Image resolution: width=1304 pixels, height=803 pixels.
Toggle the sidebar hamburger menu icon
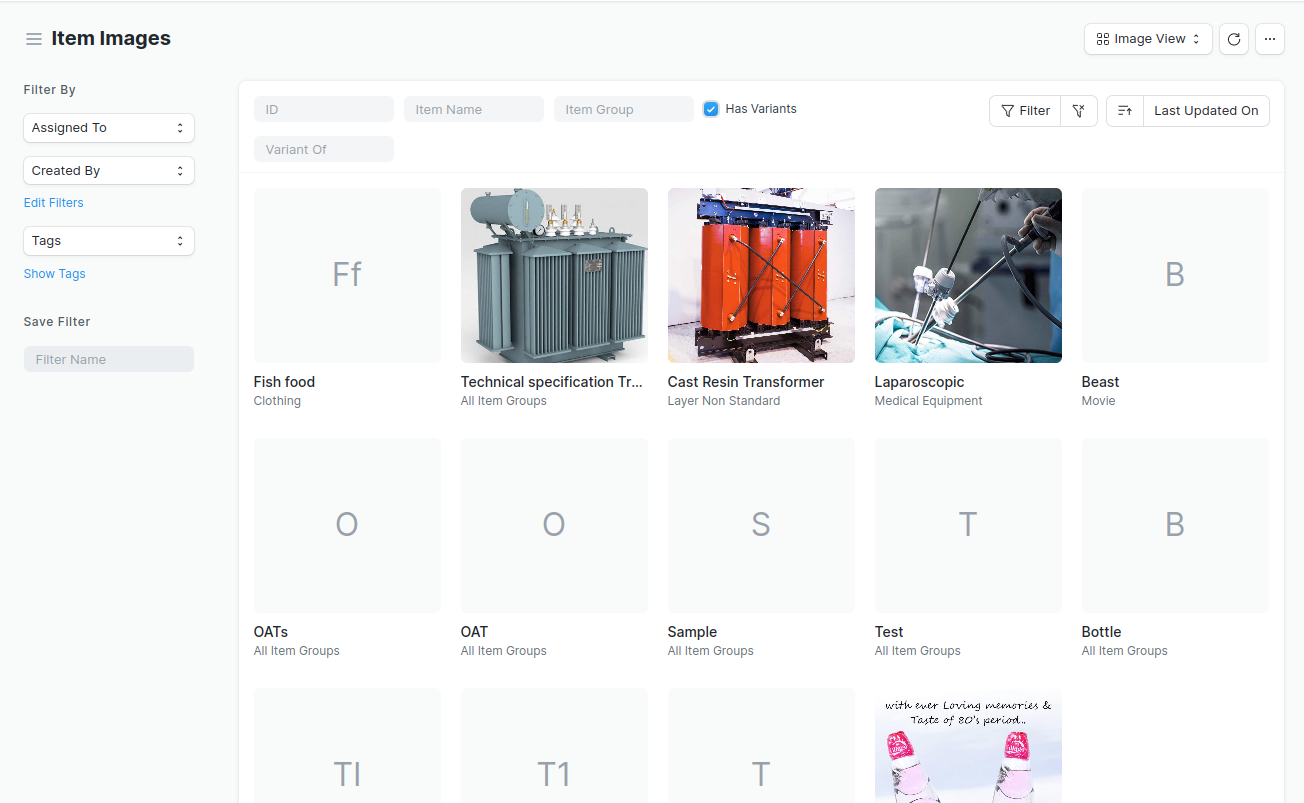coord(34,39)
